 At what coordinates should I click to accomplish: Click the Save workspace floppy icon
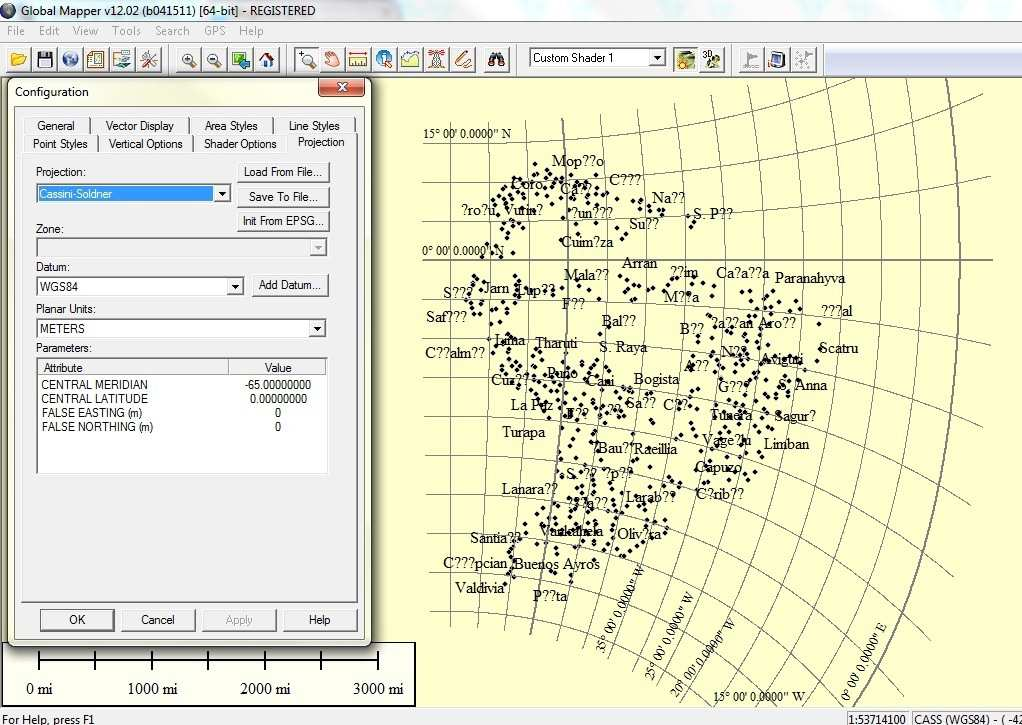(x=45, y=59)
